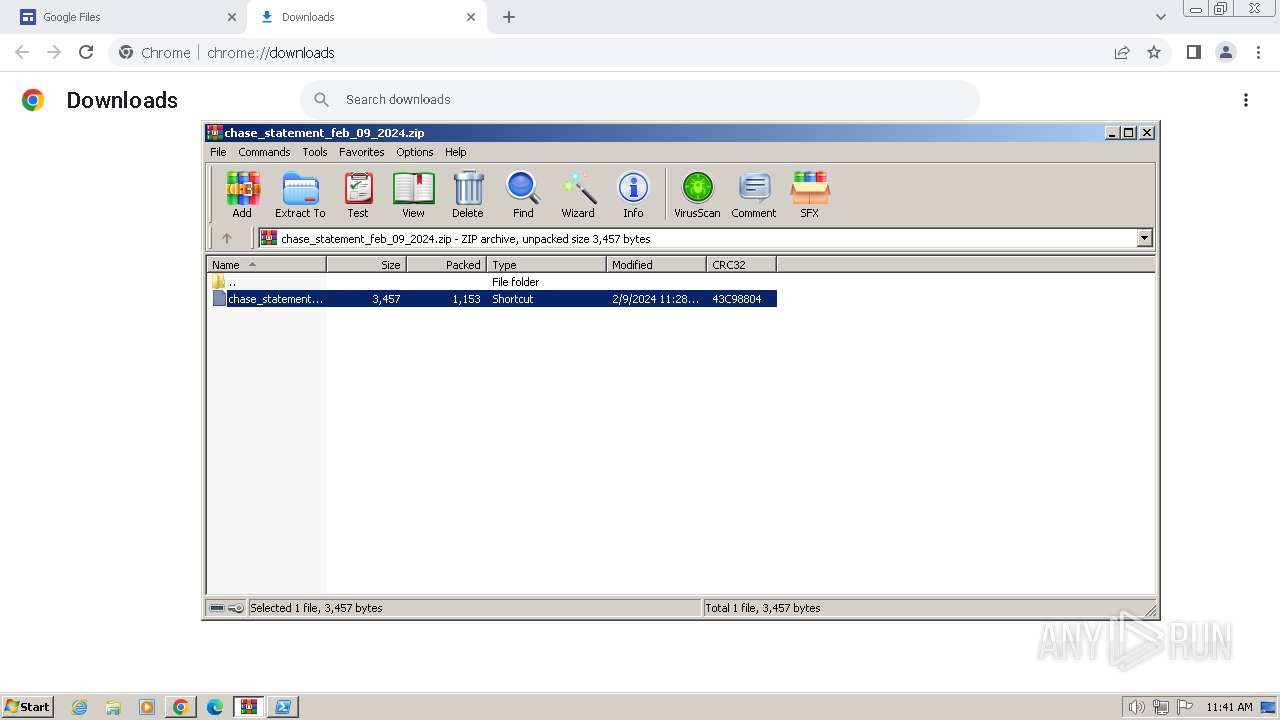Open the Commands menu
This screenshot has width=1280, height=720.
pyautogui.click(x=264, y=152)
